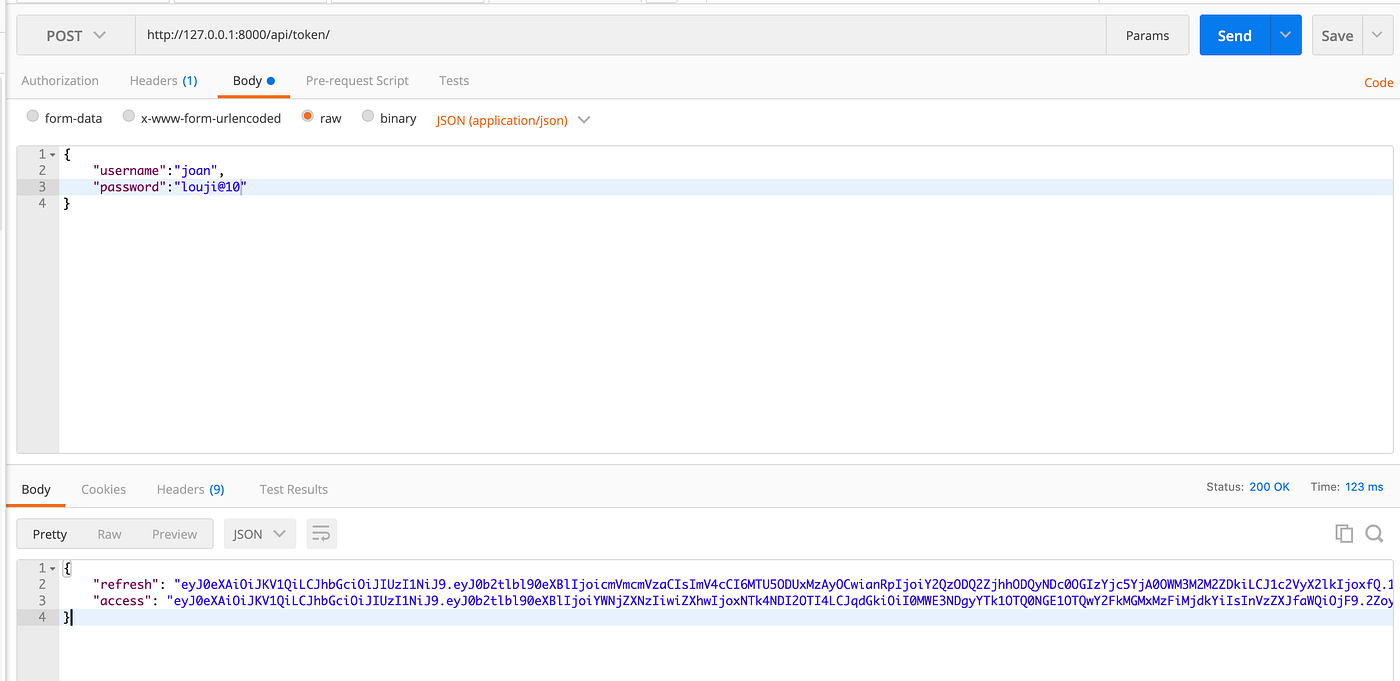Screen dimensions: 1400x681
Task: View the Test Results section
Action: click(x=293, y=489)
